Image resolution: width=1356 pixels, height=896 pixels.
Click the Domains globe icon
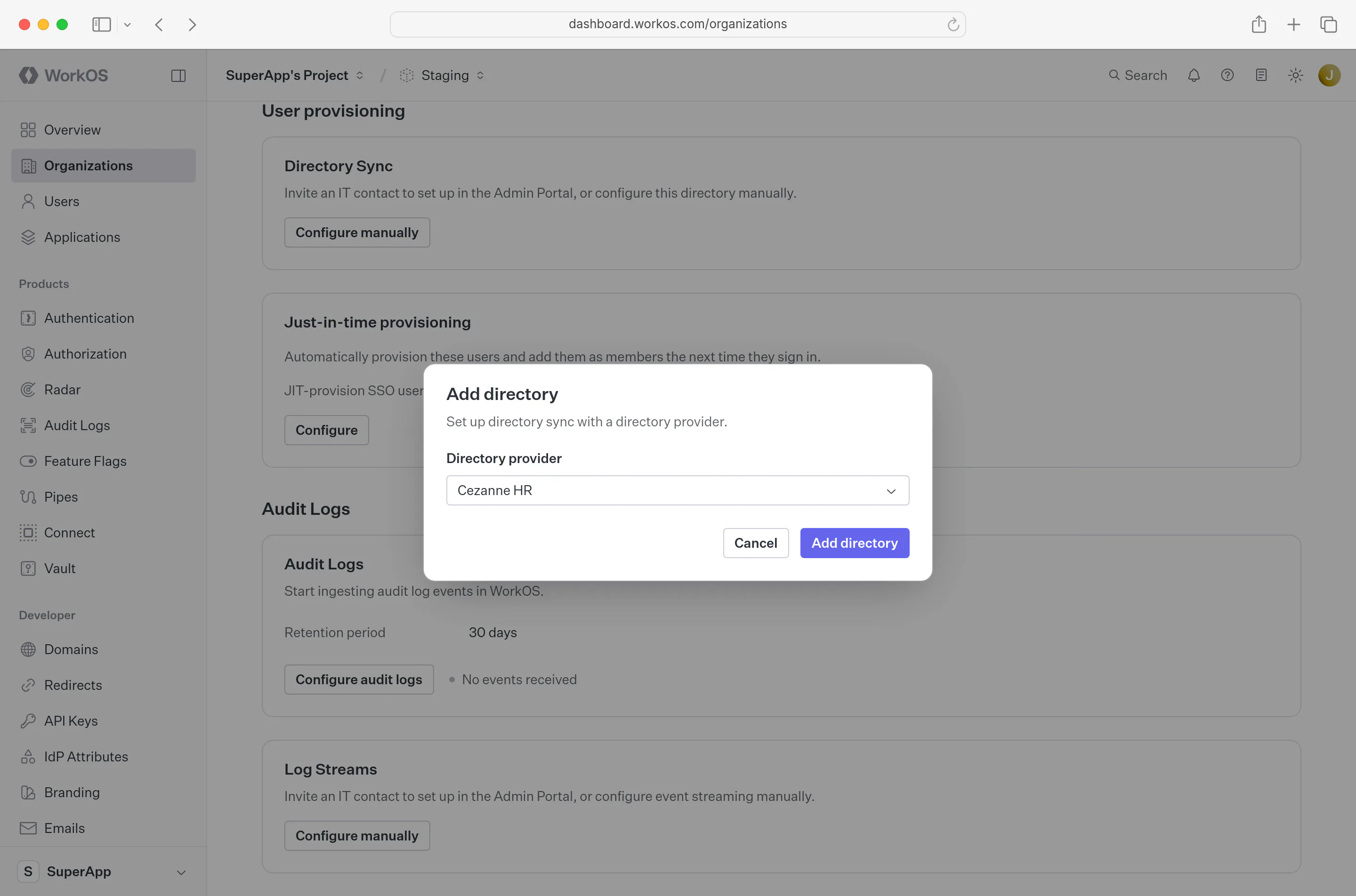click(x=28, y=649)
